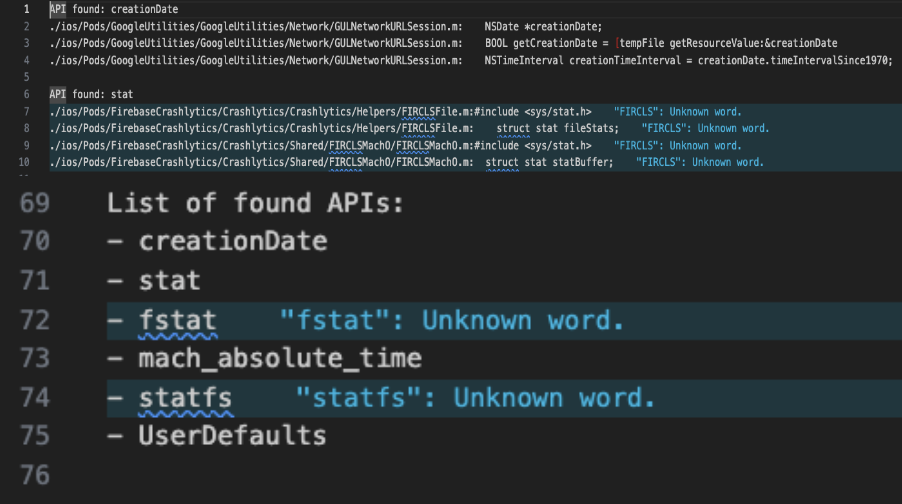Open the FIRCLSFile.m path on line 7
The image size is (902, 504).
260,111
